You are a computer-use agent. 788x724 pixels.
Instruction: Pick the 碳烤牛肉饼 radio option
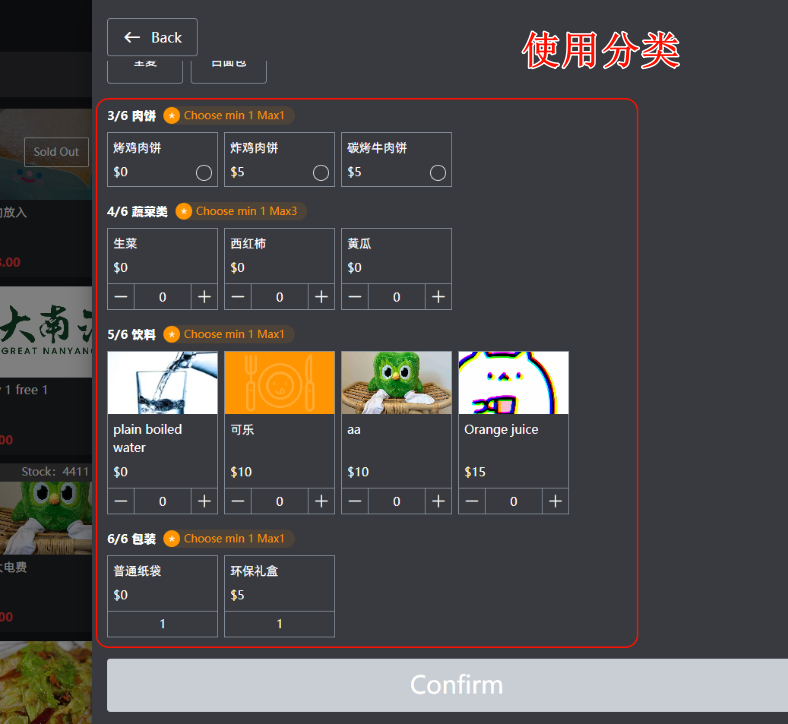[438, 173]
